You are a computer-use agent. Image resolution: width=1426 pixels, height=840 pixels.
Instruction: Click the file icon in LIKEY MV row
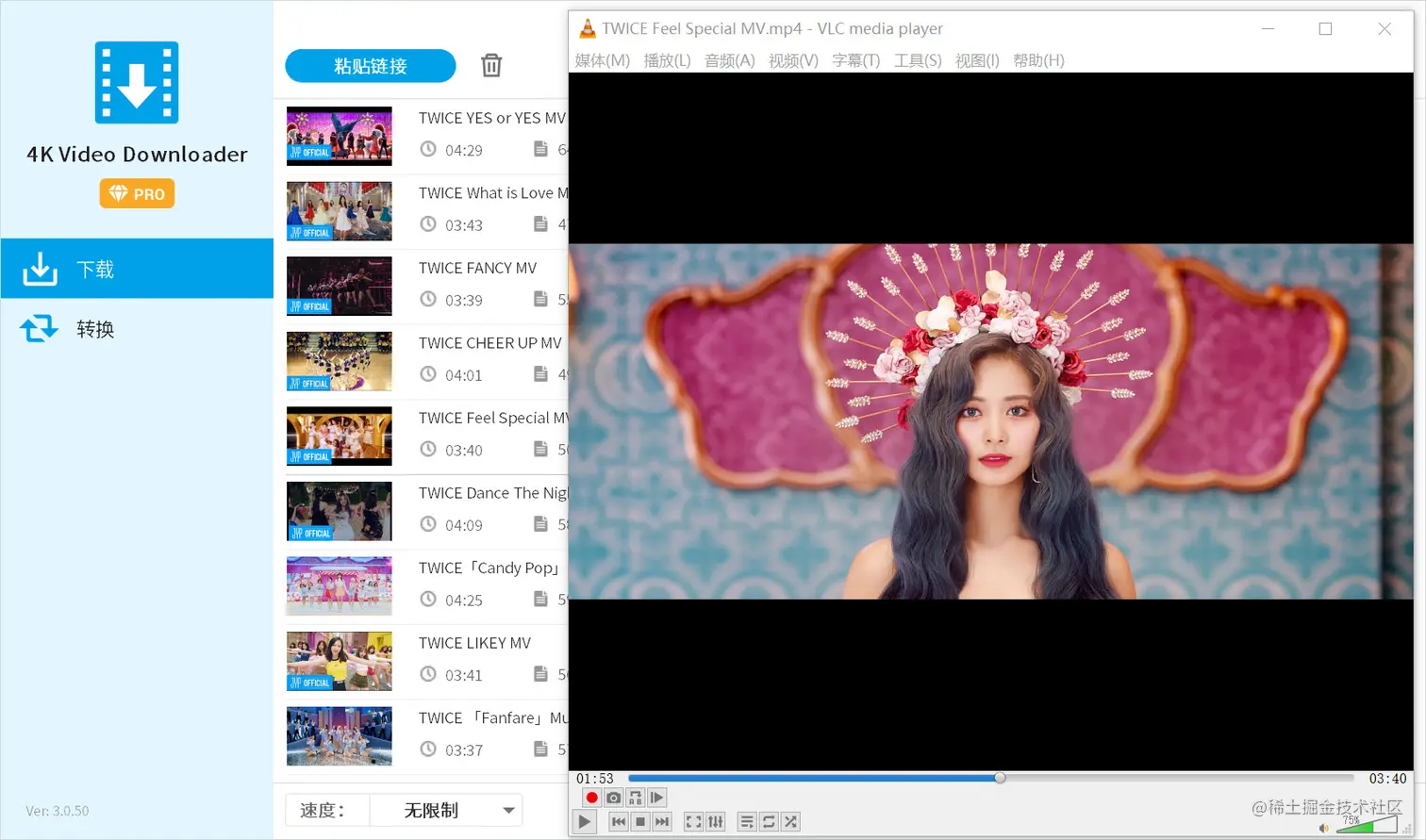[540, 674]
